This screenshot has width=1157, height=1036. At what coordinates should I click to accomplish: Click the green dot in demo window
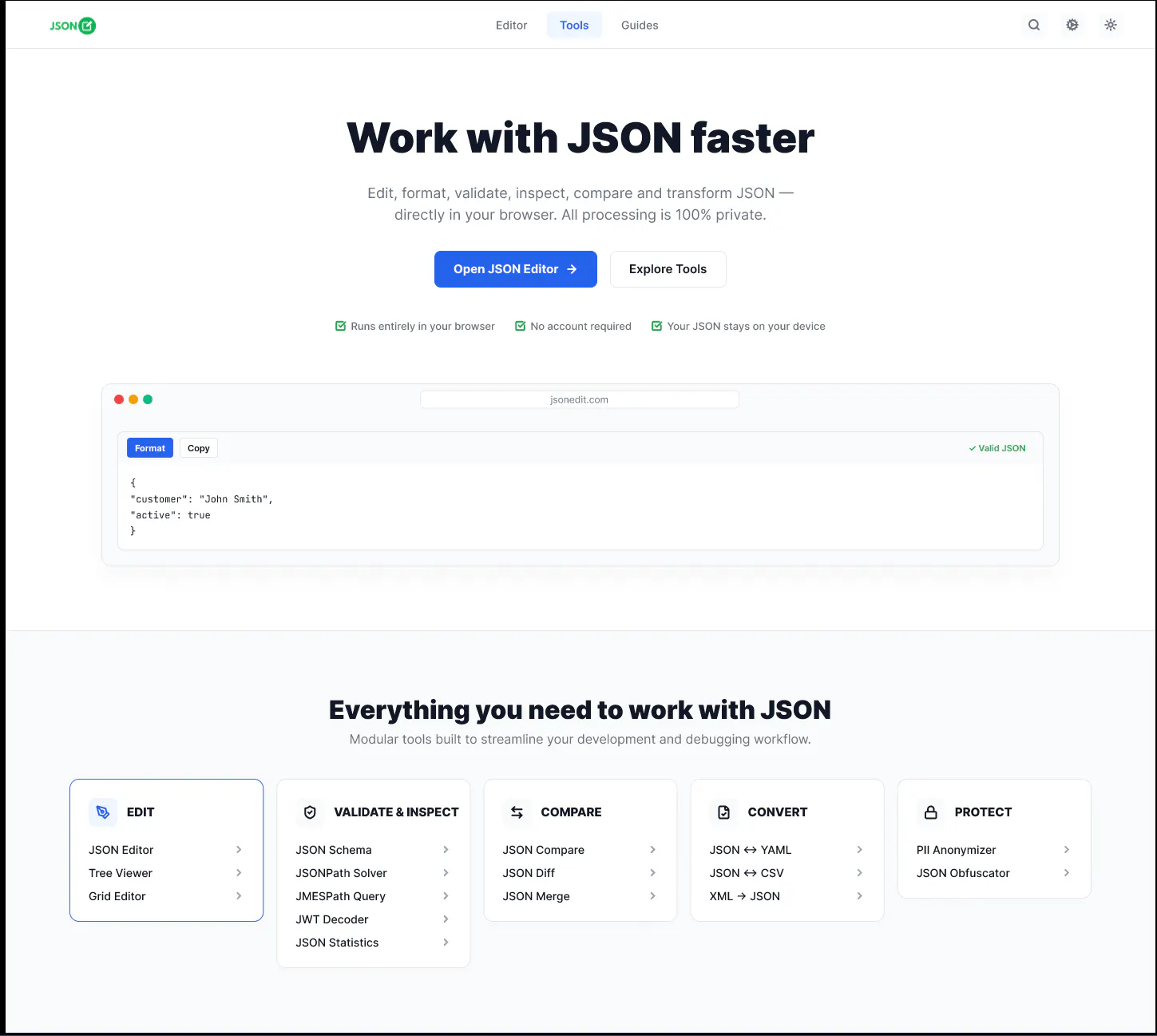click(148, 399)
